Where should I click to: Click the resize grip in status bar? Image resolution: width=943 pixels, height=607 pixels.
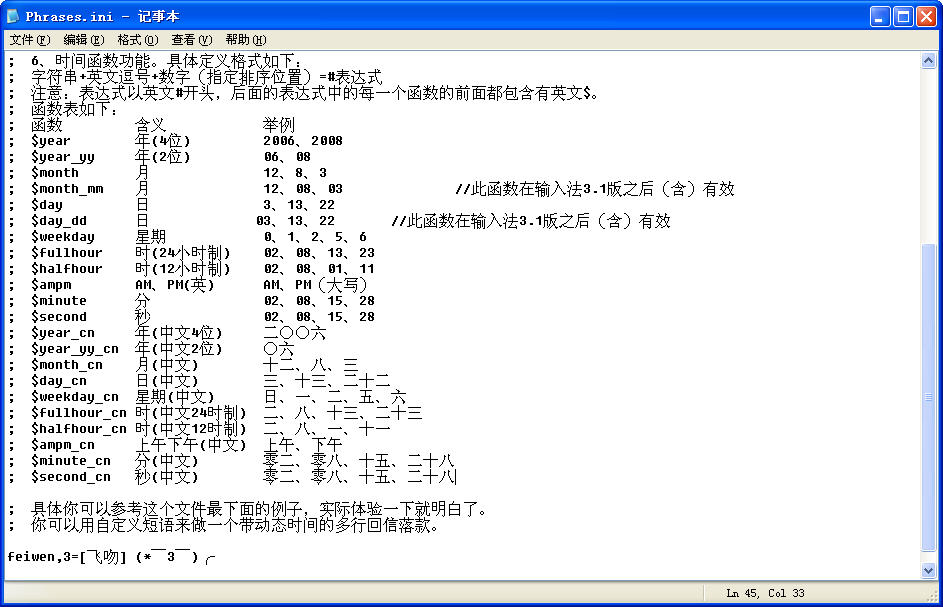(x=932, y=596)
